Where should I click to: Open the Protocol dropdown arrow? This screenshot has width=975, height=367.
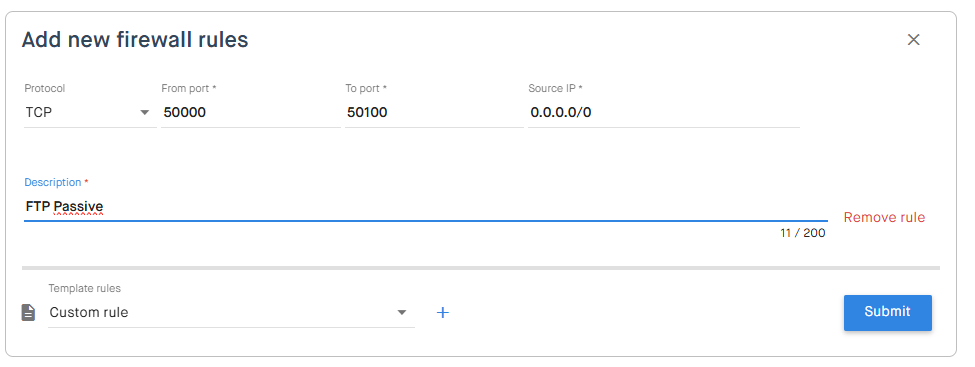tap(145, 113)
